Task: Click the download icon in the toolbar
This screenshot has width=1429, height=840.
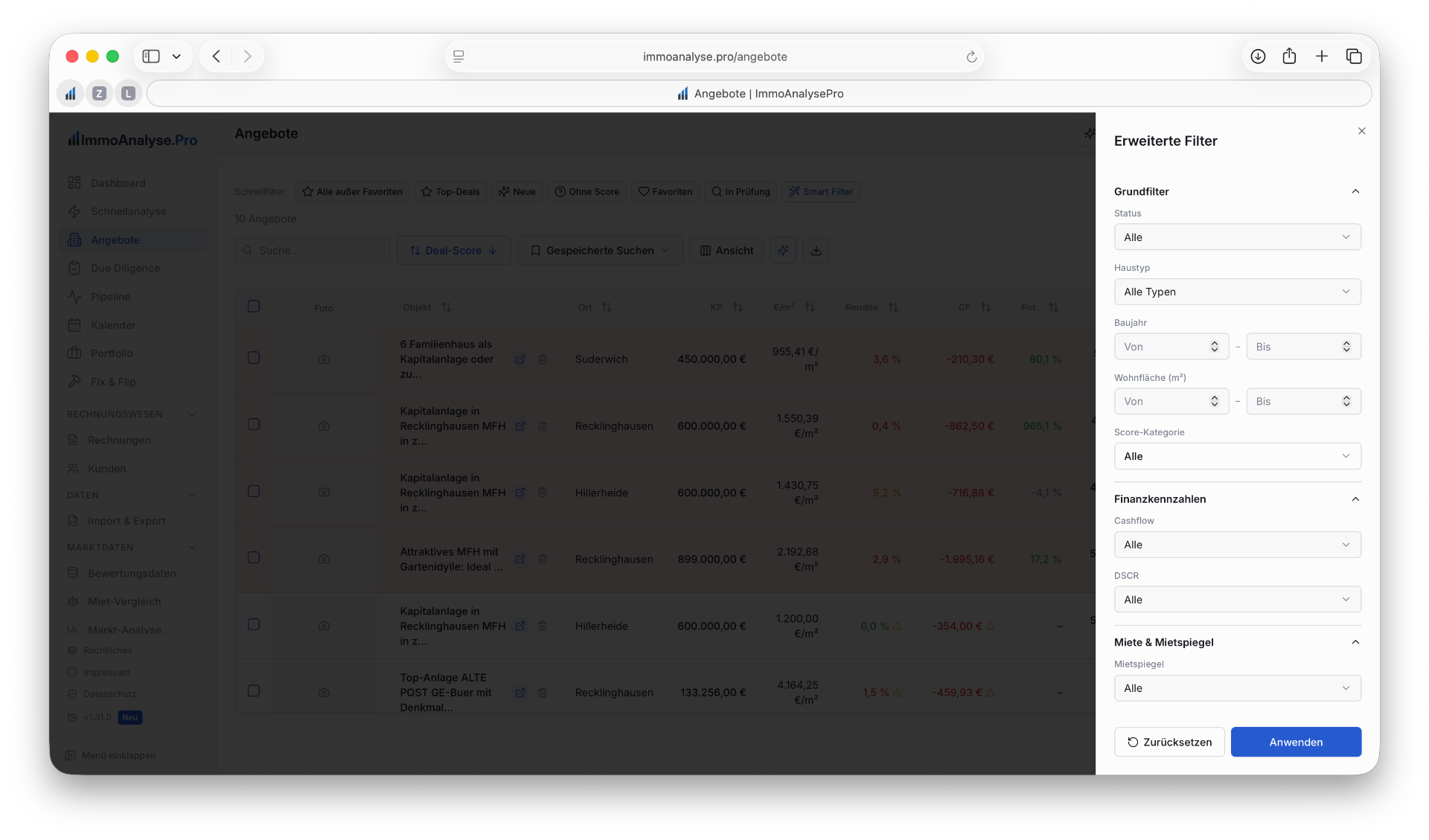Action: 816,251
